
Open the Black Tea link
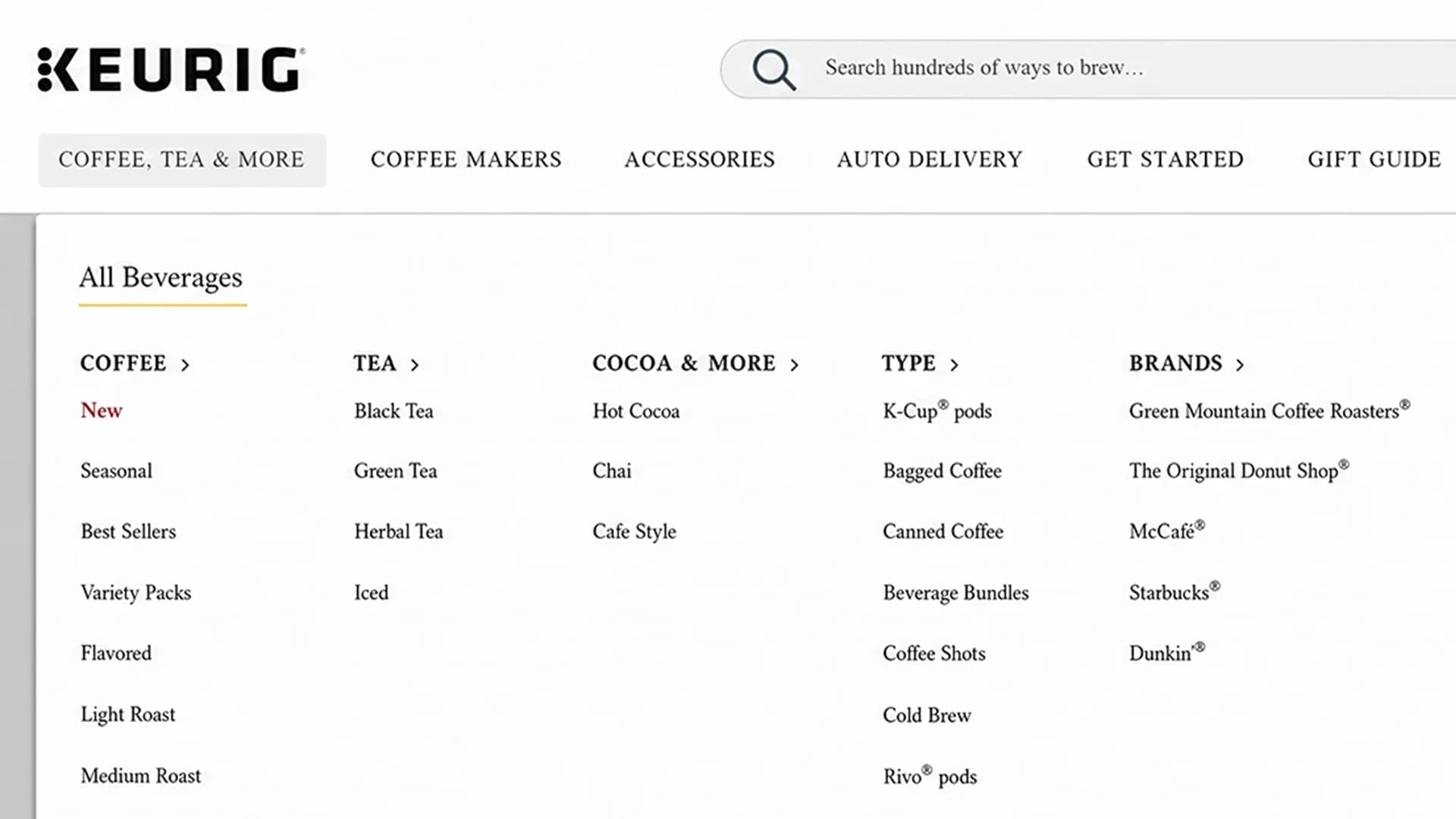(x=394, y=411)
